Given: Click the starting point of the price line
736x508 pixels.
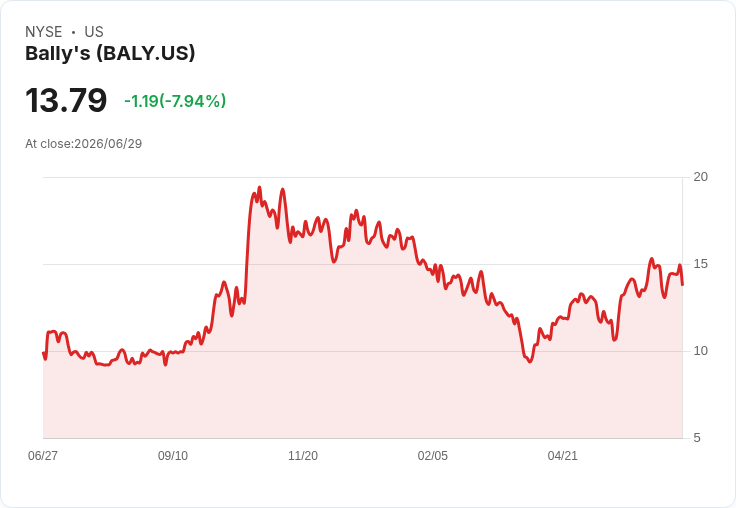Looking at the screenshot, I should (43, 353).
